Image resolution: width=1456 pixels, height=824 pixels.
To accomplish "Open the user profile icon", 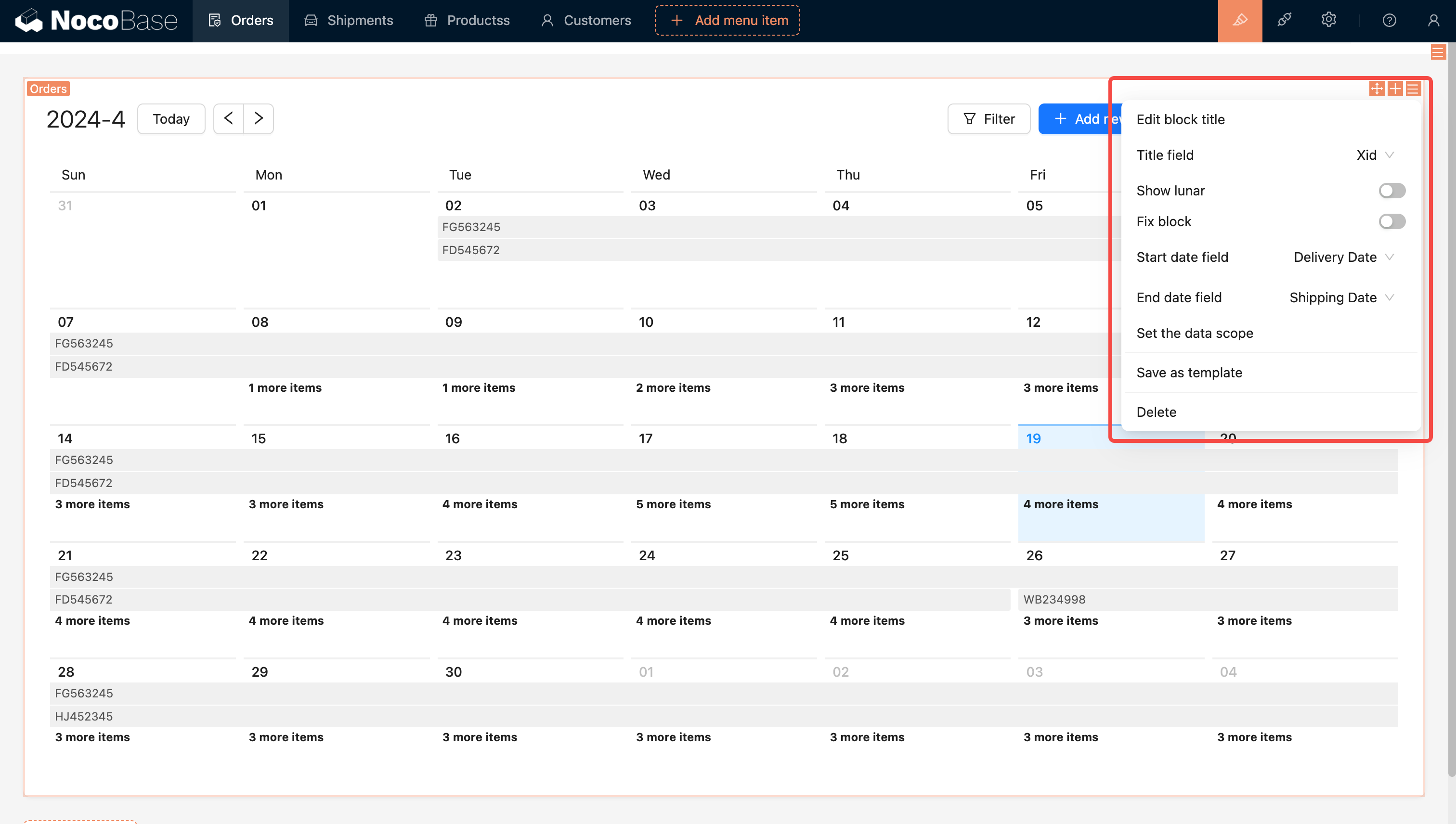I will pyautogui.click(x=1433, y=20).
